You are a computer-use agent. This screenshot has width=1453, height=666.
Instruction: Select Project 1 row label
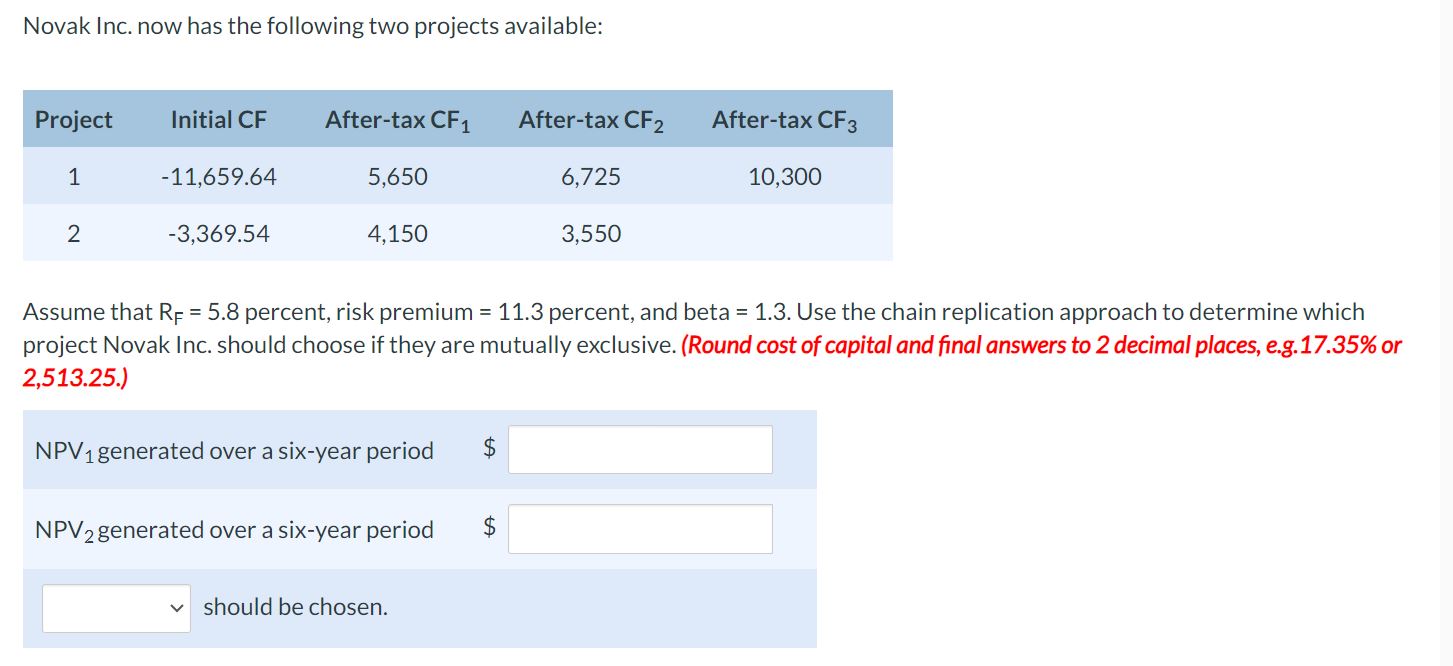[73, 176]
